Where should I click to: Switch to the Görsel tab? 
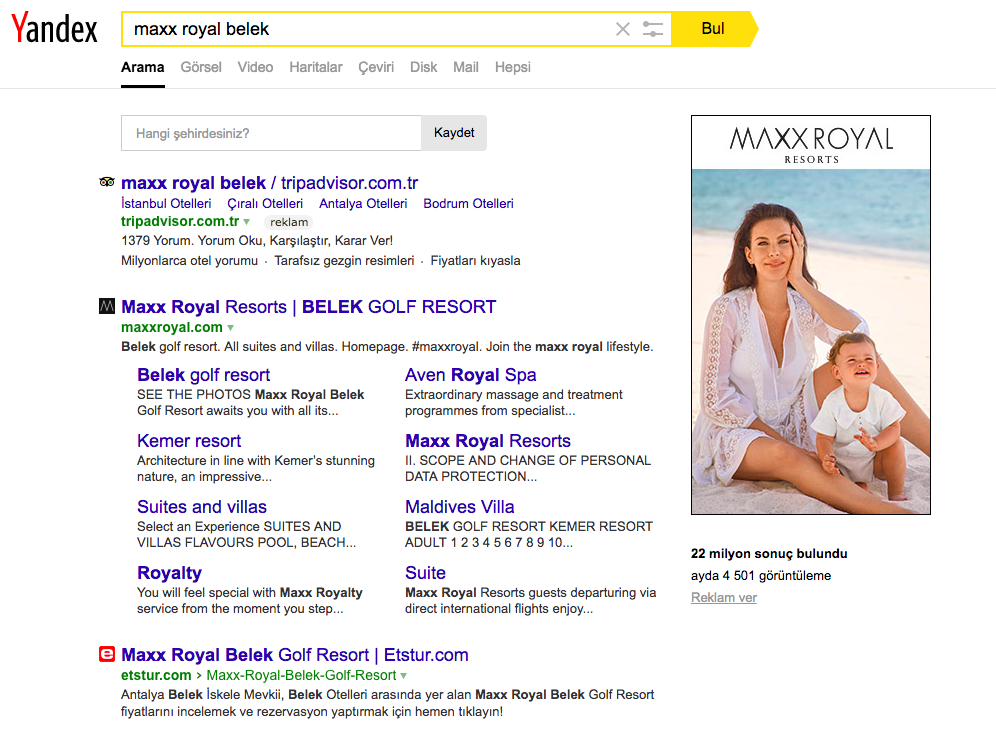click(x=201, y=67)
